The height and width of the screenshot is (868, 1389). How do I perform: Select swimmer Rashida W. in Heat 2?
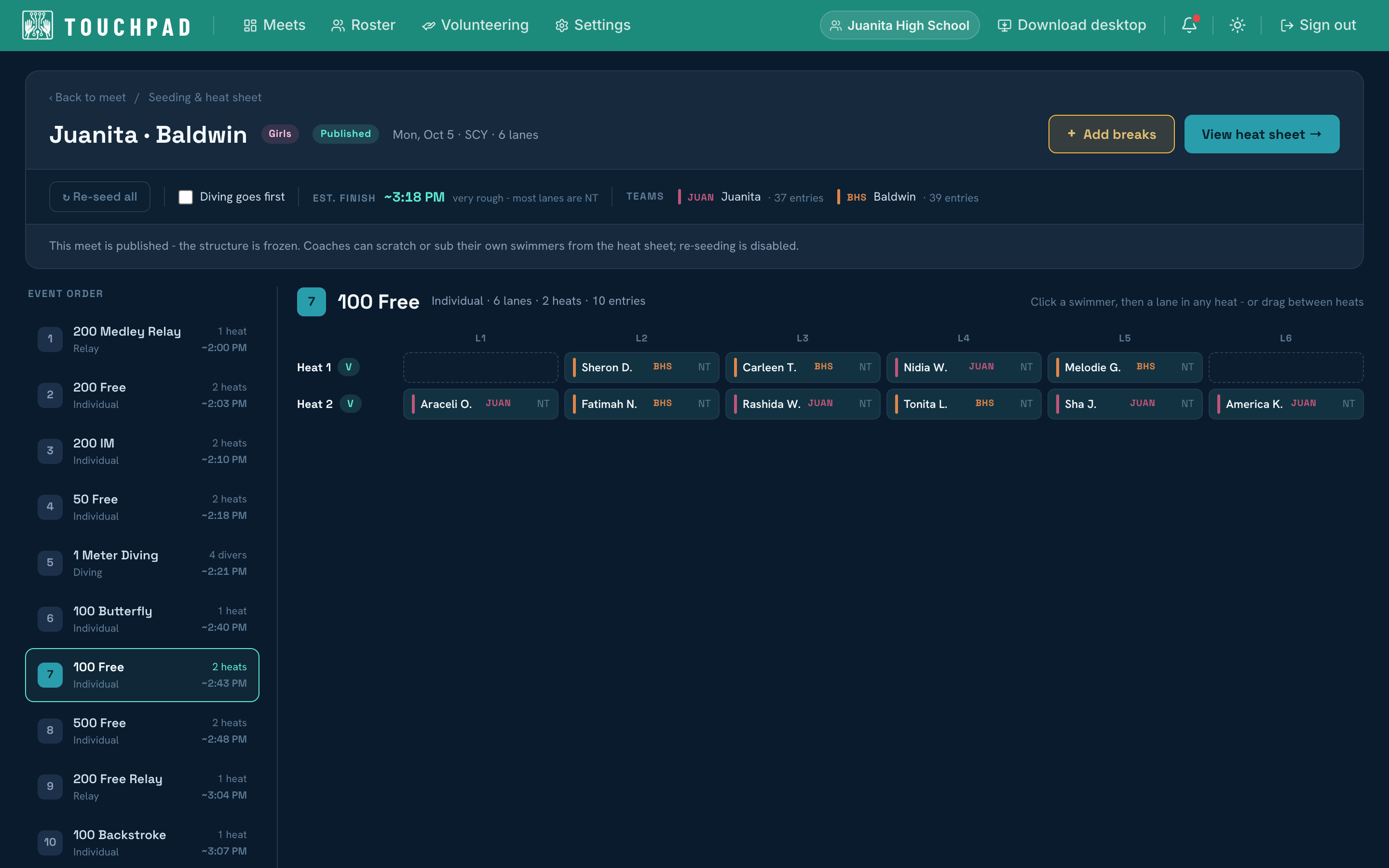[803, 404]
